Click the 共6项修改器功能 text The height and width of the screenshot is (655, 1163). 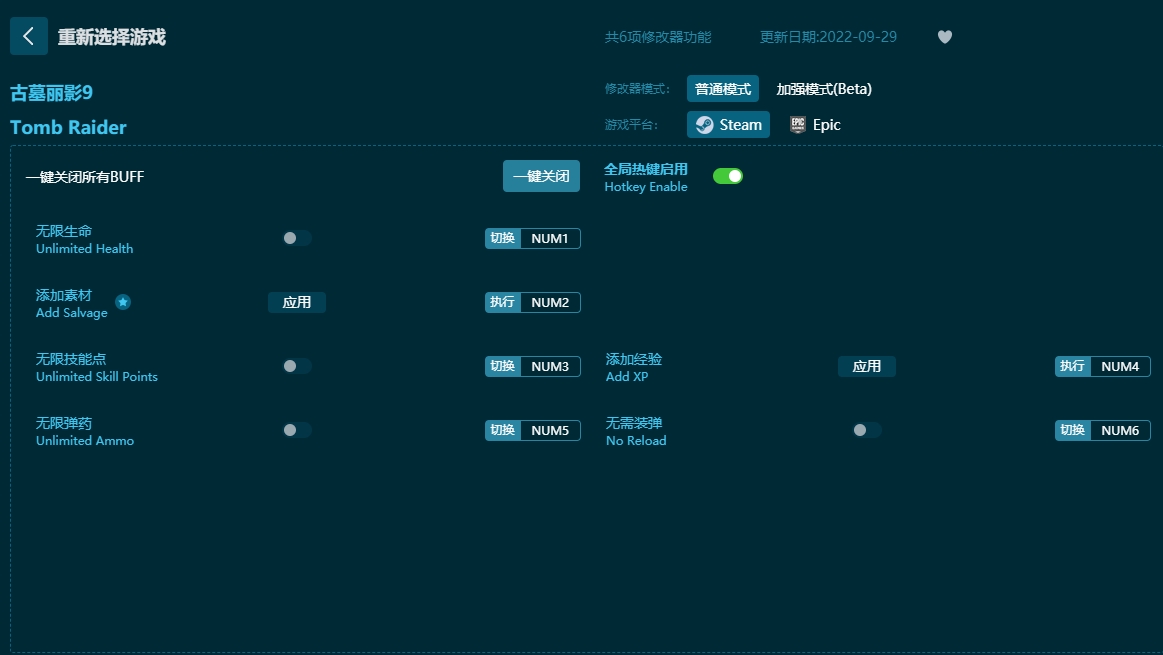[658, 37]
